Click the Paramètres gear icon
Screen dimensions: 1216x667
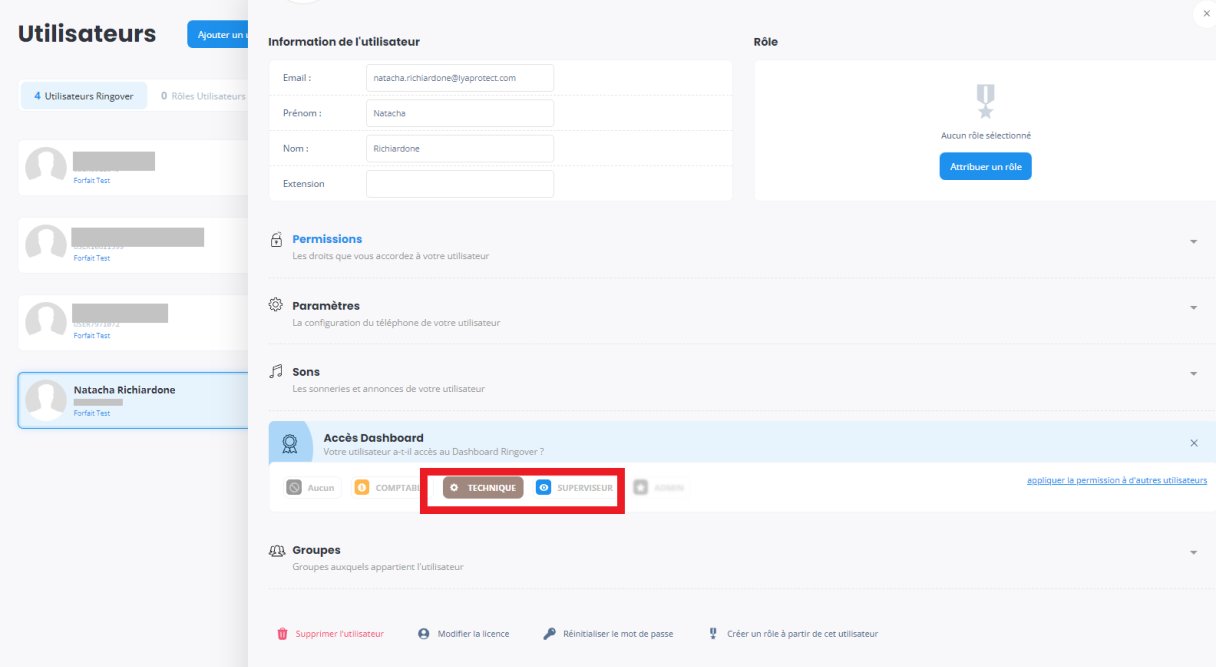click(277, 305)
